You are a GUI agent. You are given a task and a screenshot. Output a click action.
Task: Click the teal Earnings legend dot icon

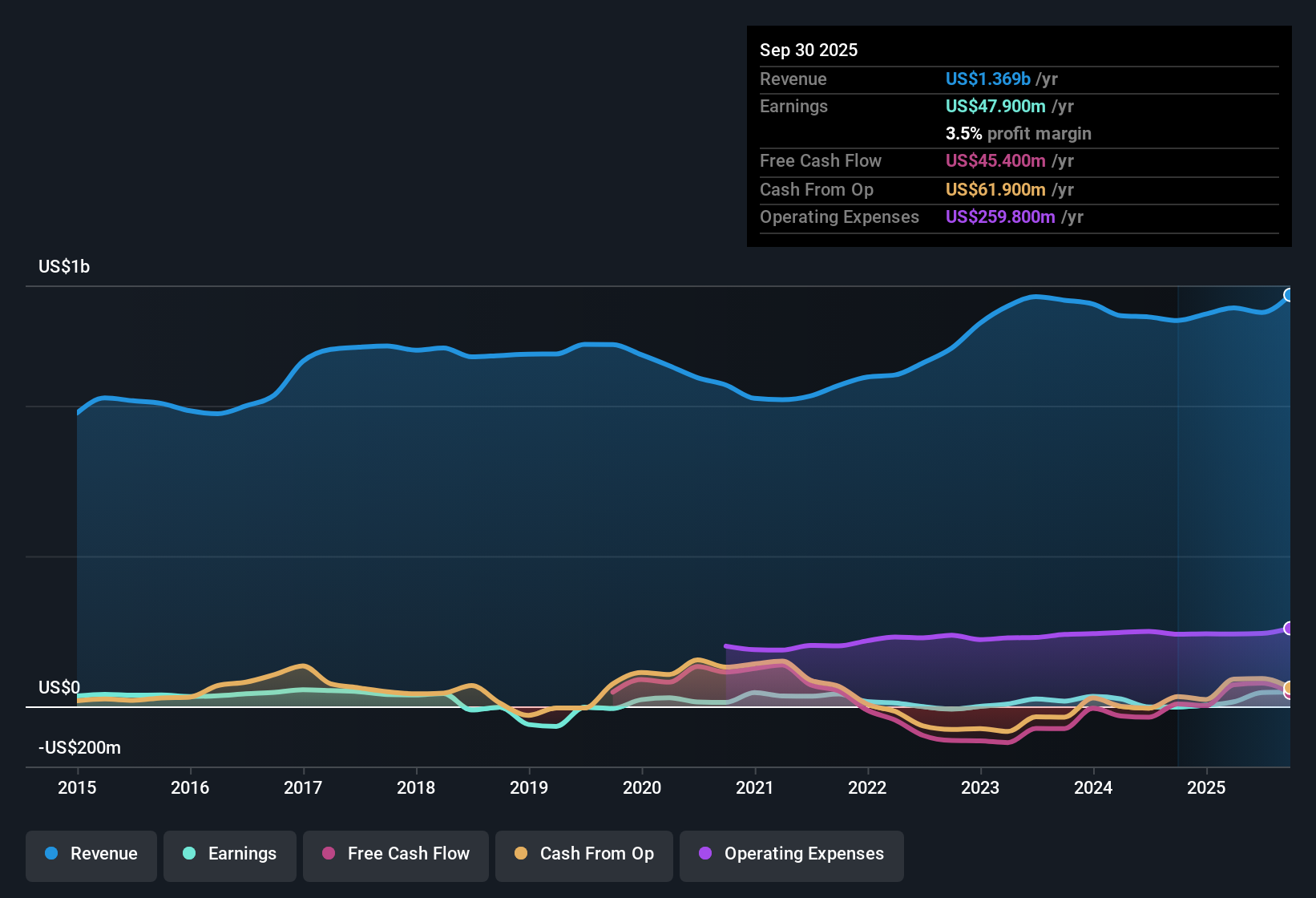pos(189,854)
